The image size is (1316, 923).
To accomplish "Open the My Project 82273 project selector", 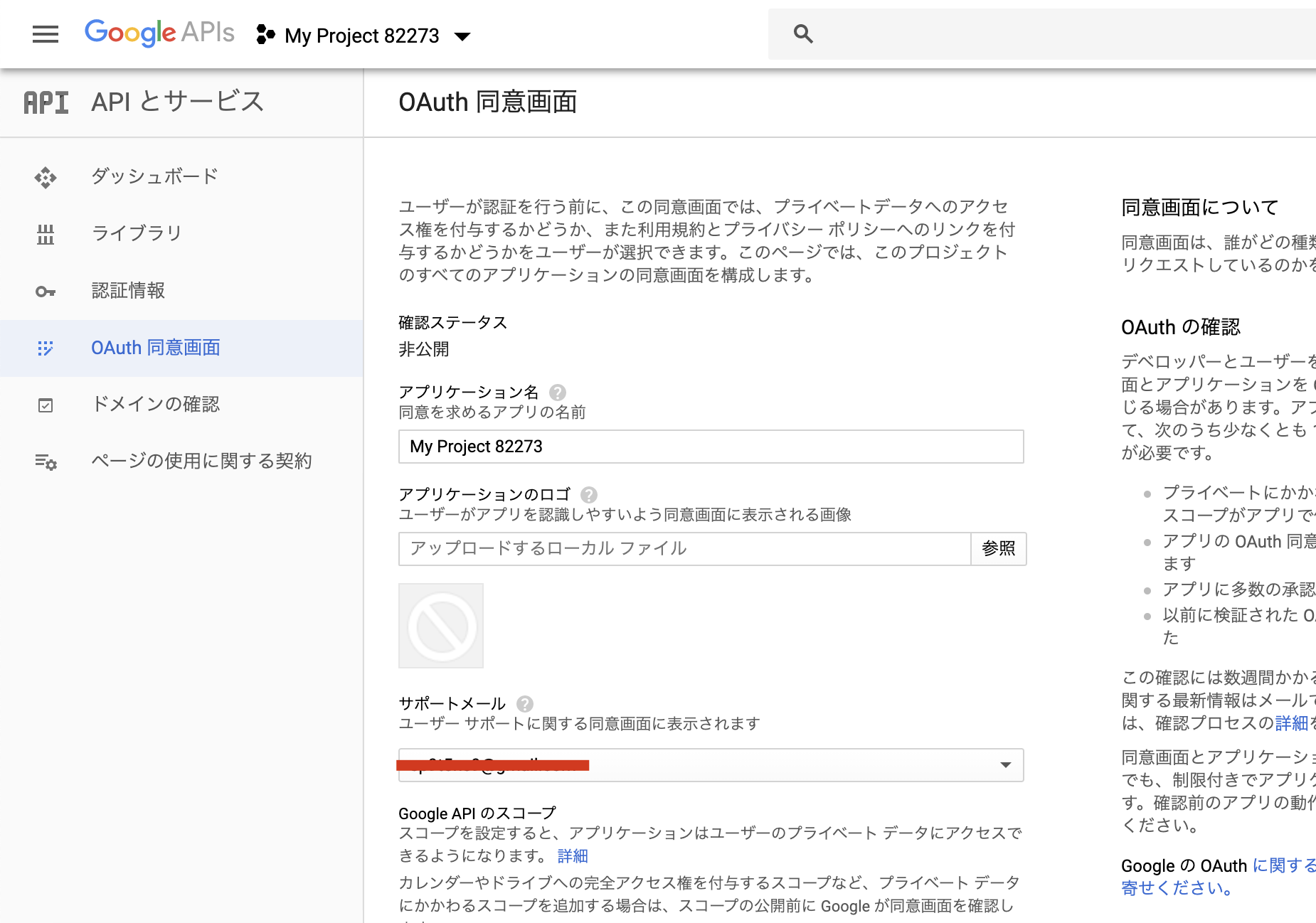I will coord(361,36).
